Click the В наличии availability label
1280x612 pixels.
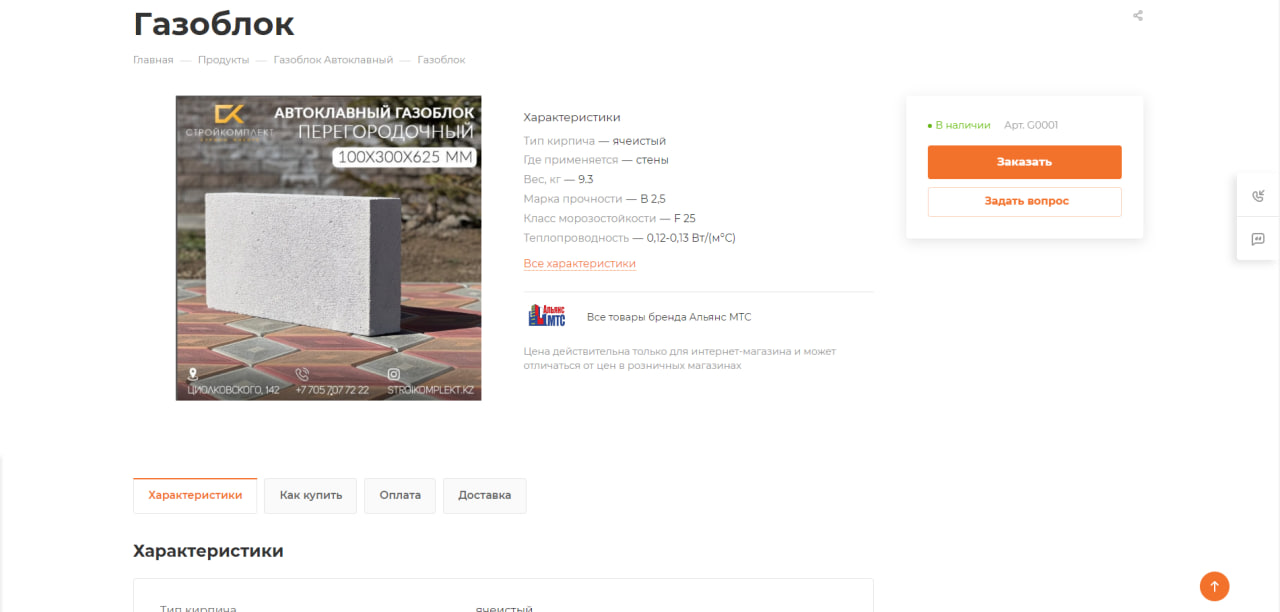(959, 125)
